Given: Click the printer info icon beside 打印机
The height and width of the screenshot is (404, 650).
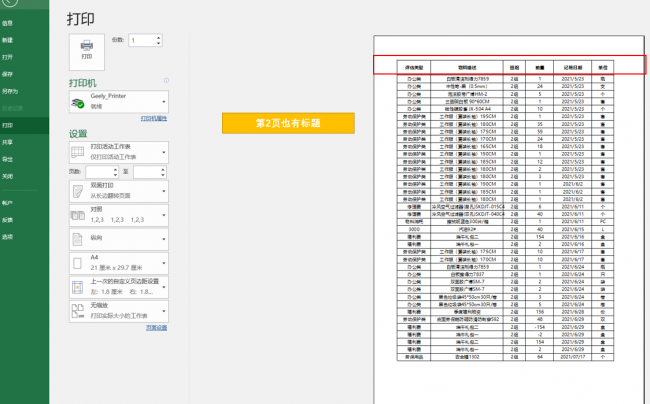Looking at the screenshot, I should (166, 80).
